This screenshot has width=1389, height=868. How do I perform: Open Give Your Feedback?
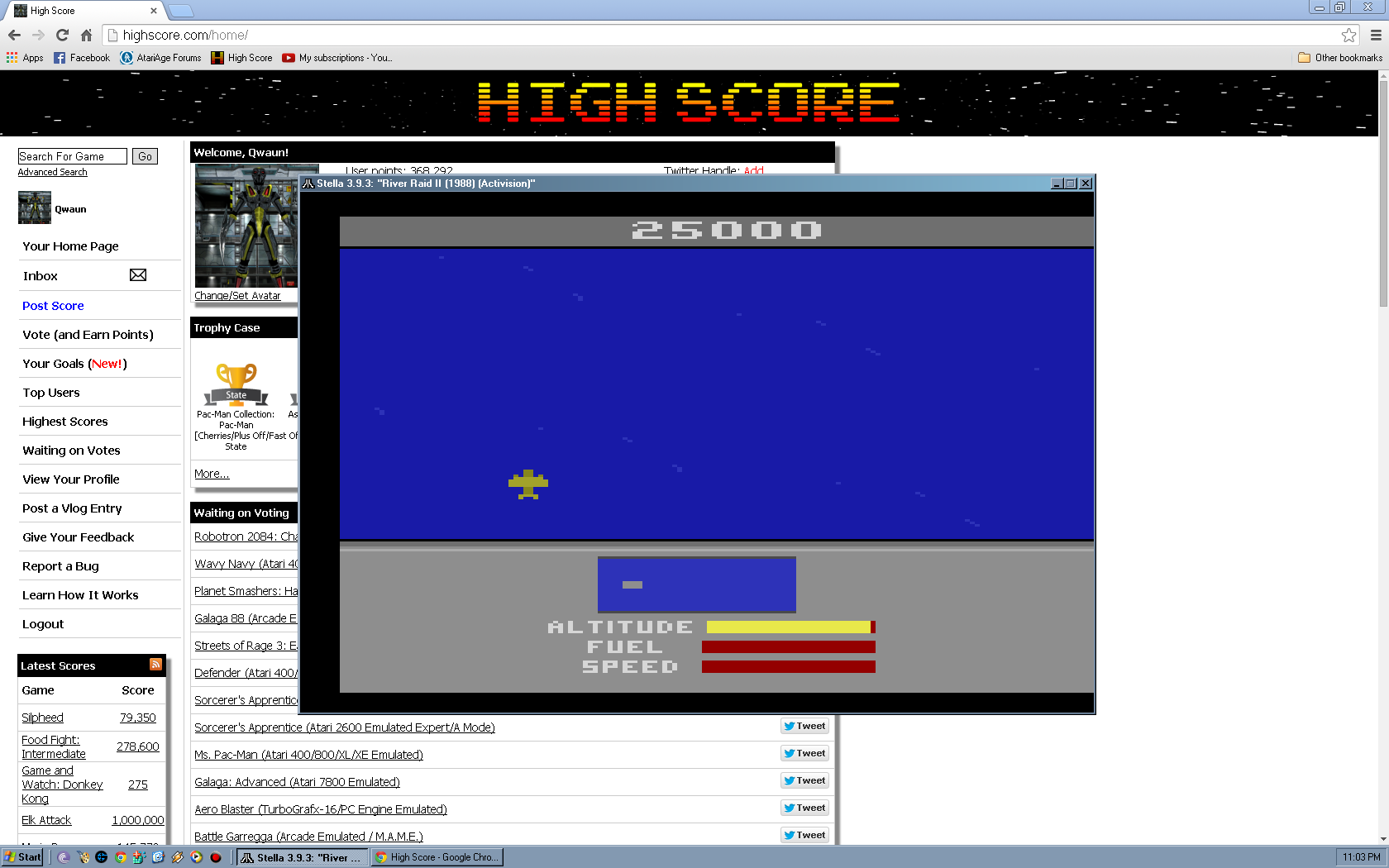(79, 537)
